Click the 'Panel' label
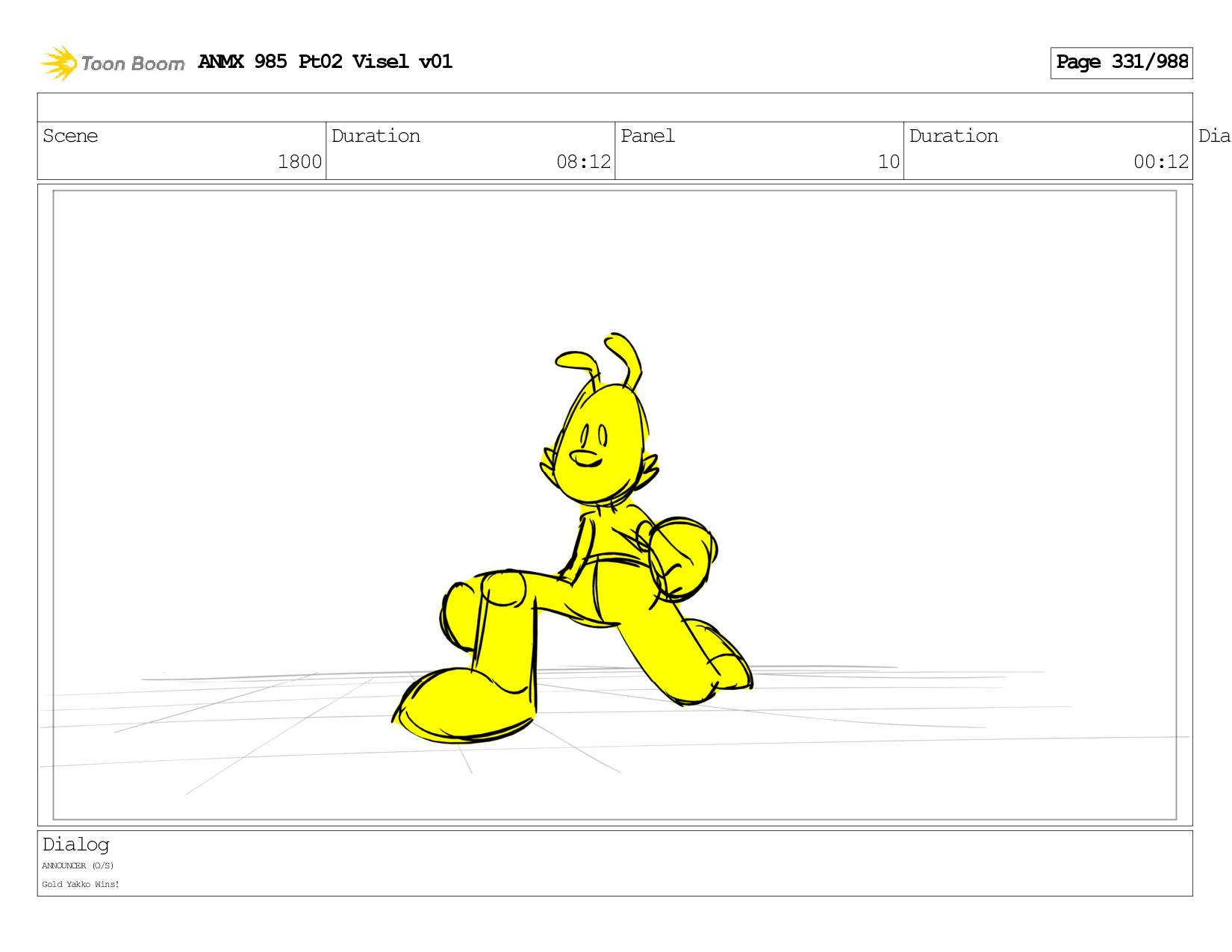Viewport: 1232px width, 952px height. [x=647, y=136]
